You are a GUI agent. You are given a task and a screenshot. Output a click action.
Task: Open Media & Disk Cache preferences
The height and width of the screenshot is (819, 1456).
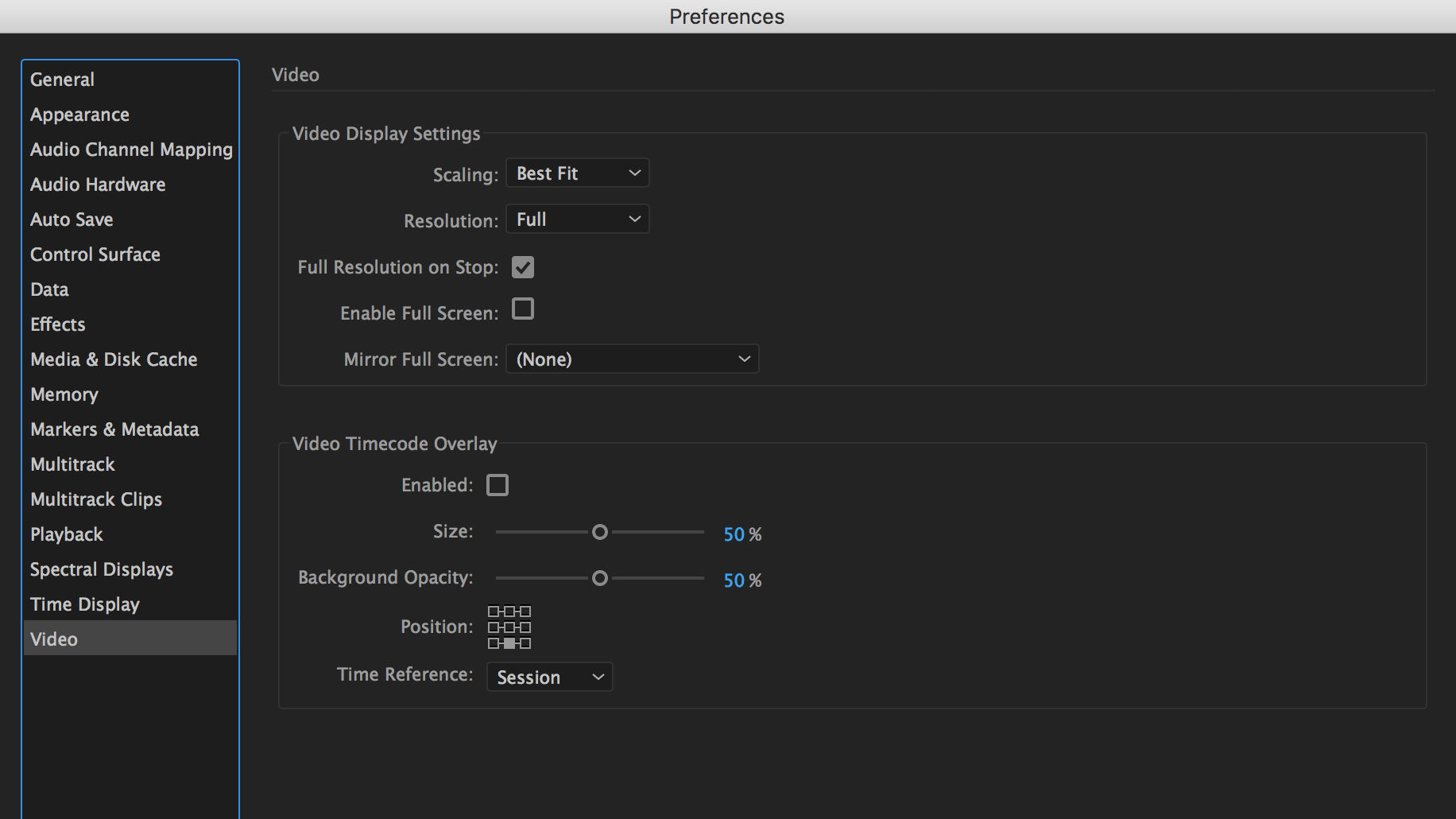click(114, 359)
